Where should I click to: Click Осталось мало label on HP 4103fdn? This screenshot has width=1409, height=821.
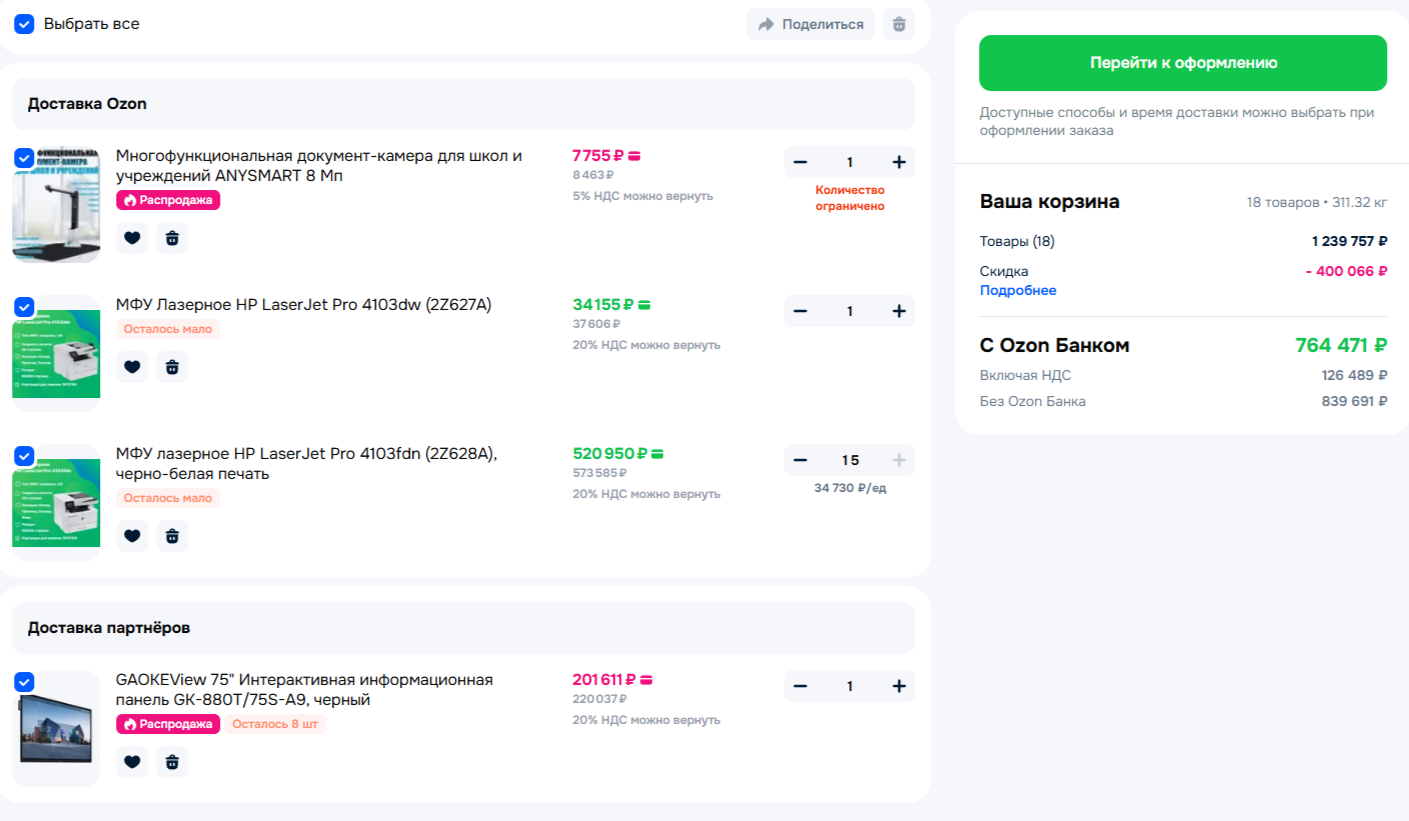168,498
